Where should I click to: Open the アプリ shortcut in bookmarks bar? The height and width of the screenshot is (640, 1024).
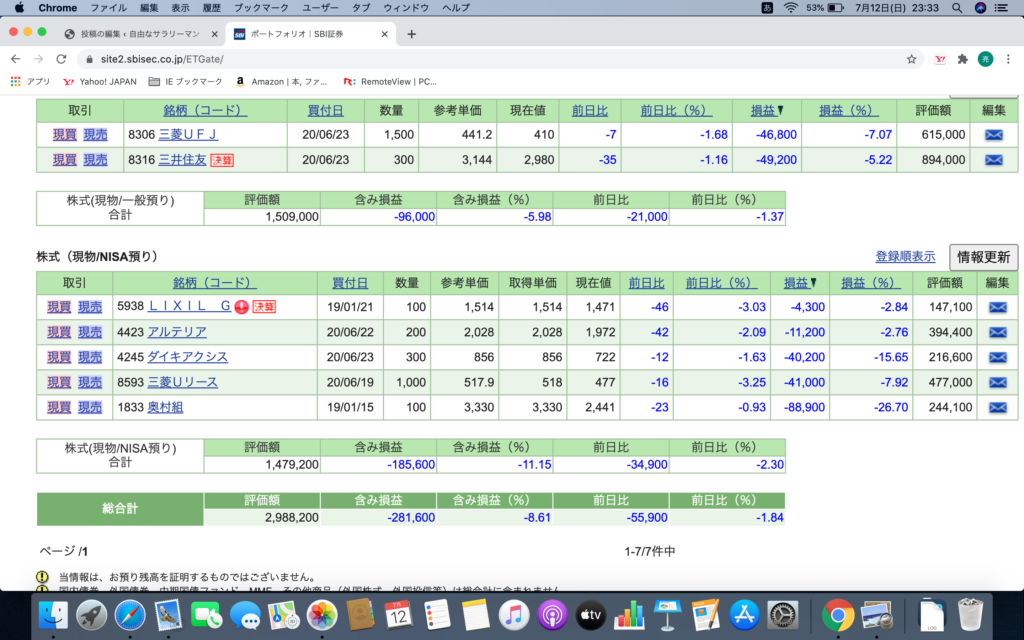[x=30, y=82]
